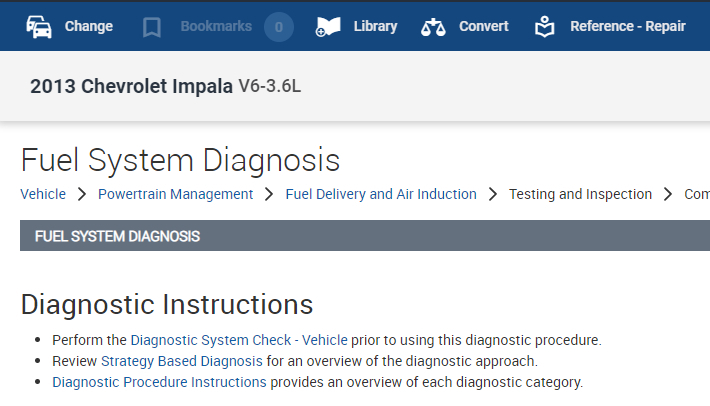Open the Library book icon
Viewport: 710px width, 406px height.
coord(328,27)
